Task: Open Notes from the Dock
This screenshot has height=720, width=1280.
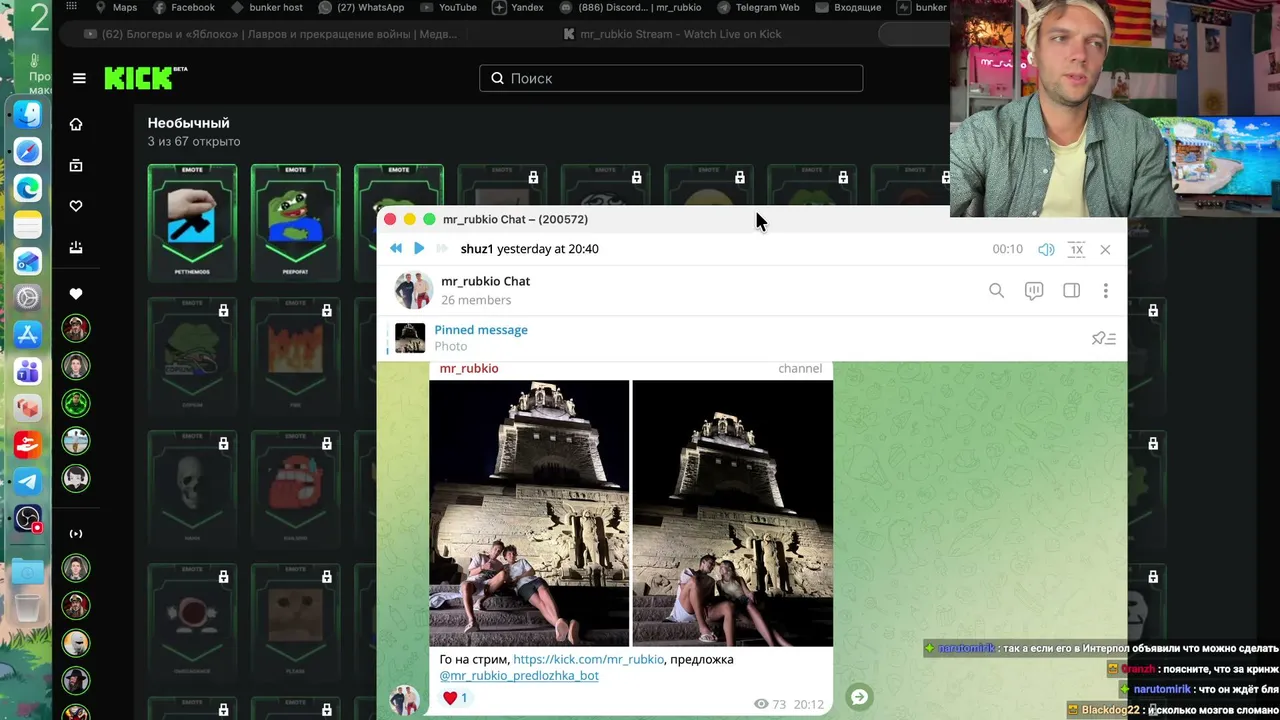Action: (x=28, y=225)
